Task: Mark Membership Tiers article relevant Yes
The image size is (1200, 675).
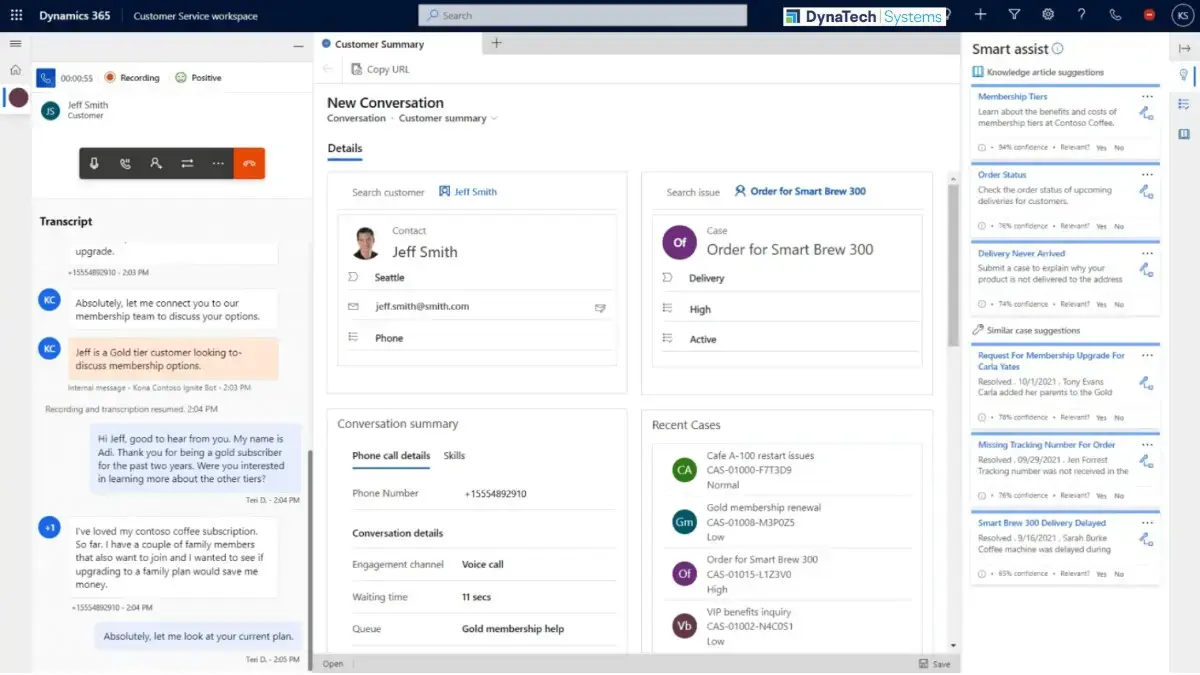Action: (x=1101, y=147)
